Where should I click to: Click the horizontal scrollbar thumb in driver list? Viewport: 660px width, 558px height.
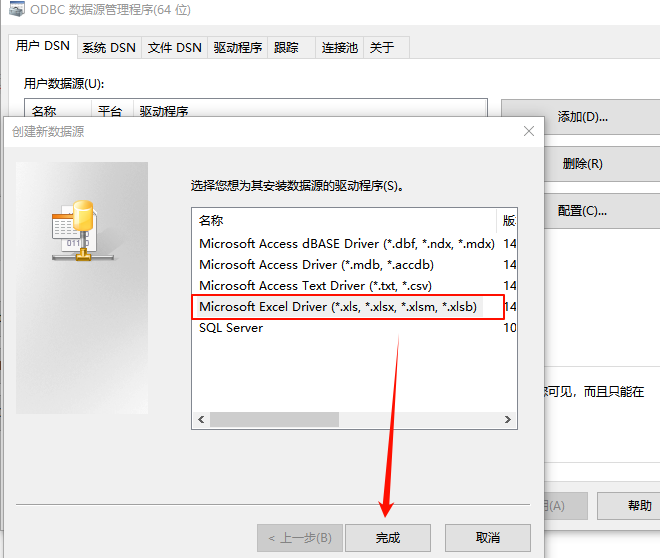pos(274,420)
